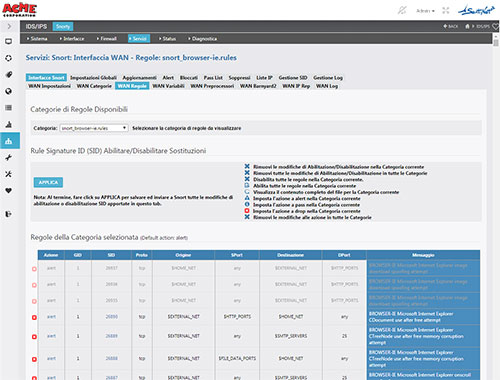Viewport: 500px width, 380px height.
Task: Click the lifebuoy target sidebar icon
Action: pos(9,58)
